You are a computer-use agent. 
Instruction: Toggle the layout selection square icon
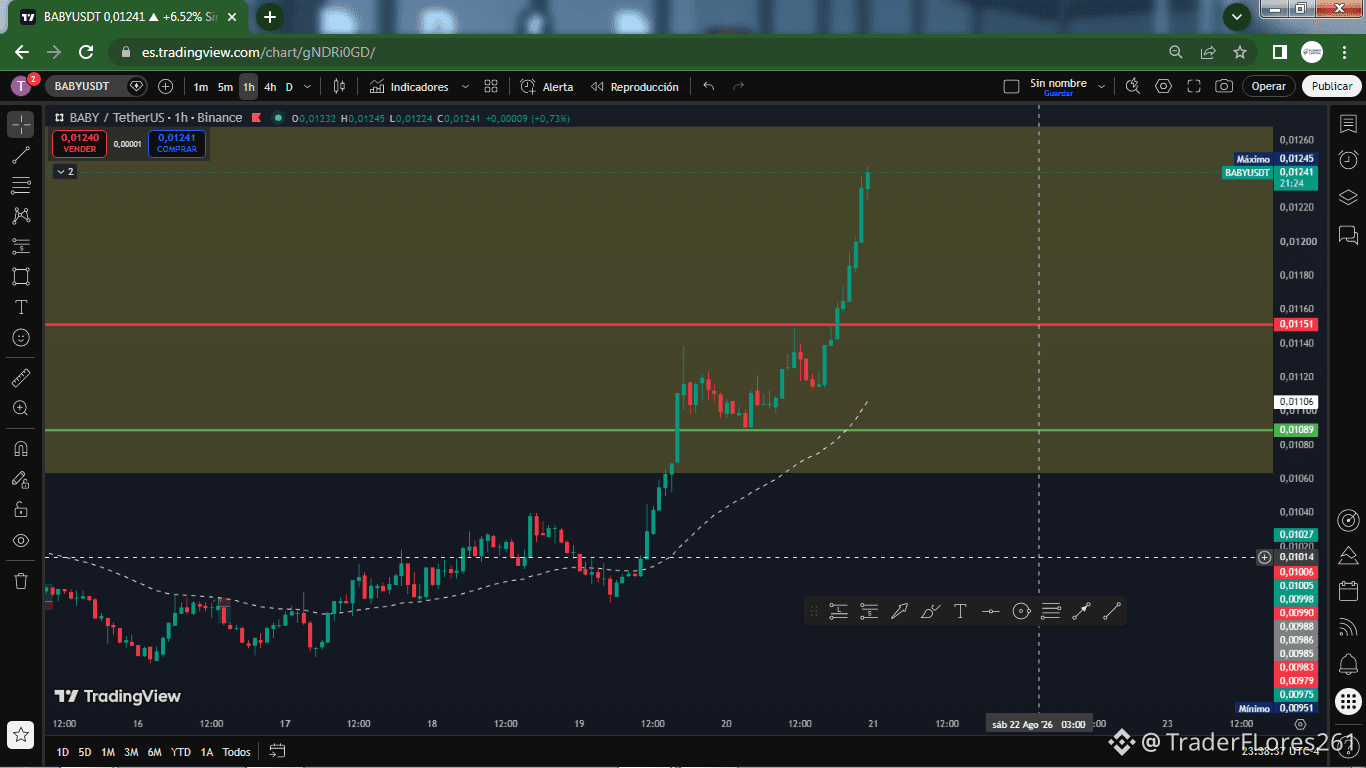(1011, 87)
